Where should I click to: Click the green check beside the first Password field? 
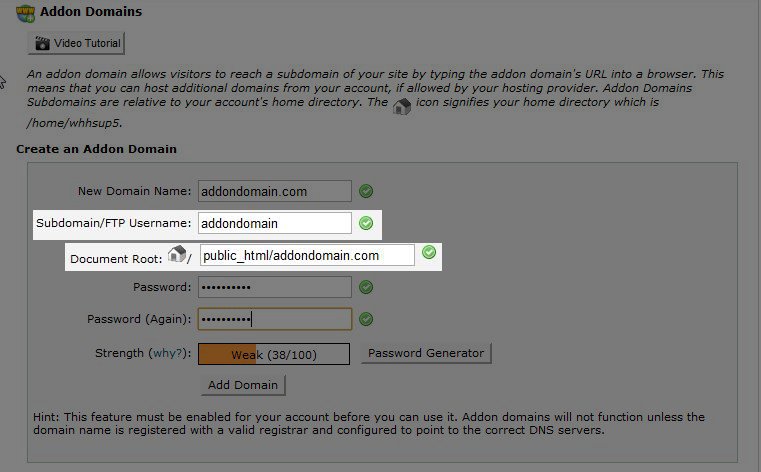pyautogui.click(x=366, y=287)
